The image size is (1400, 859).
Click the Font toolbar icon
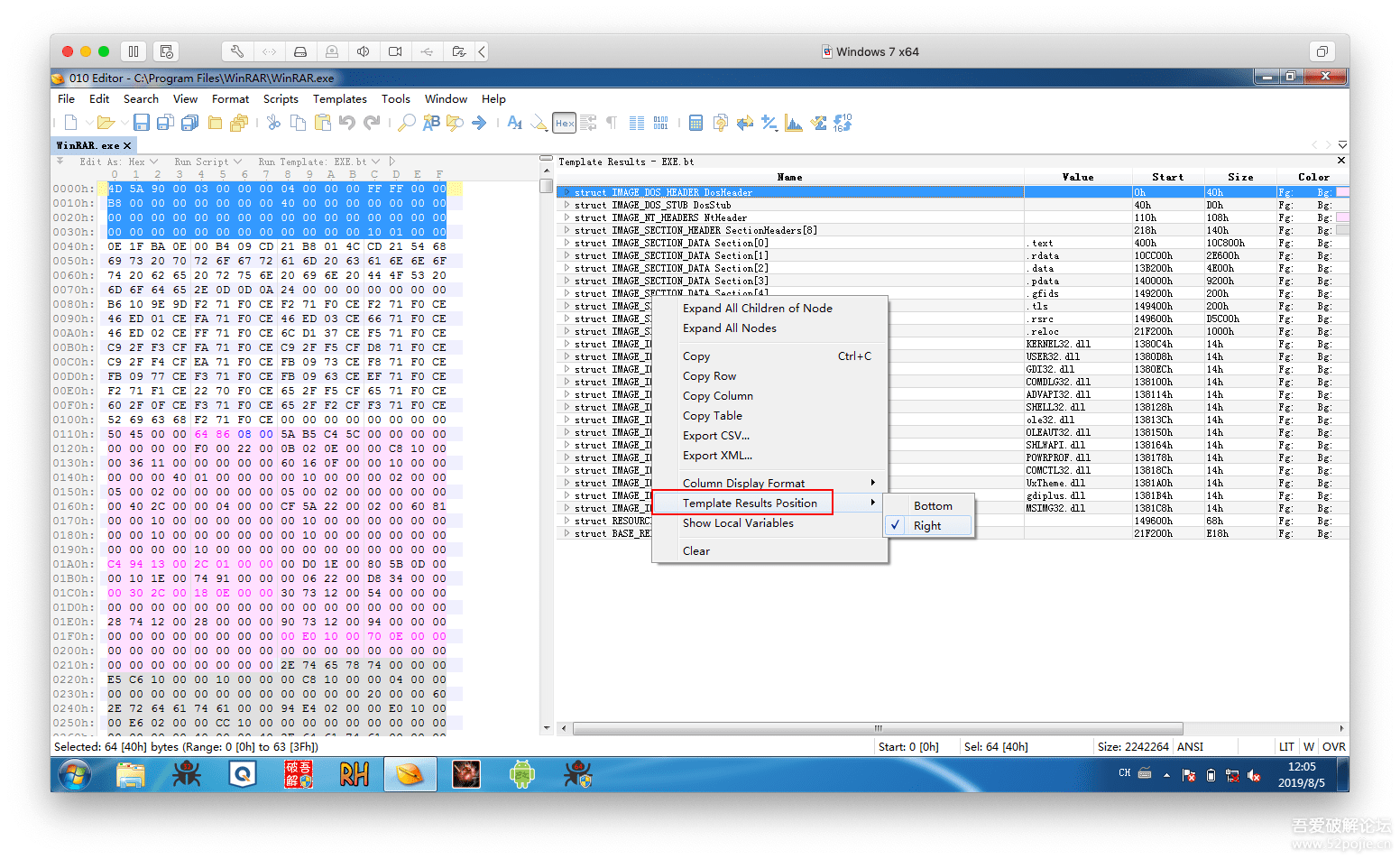(514, 122)
